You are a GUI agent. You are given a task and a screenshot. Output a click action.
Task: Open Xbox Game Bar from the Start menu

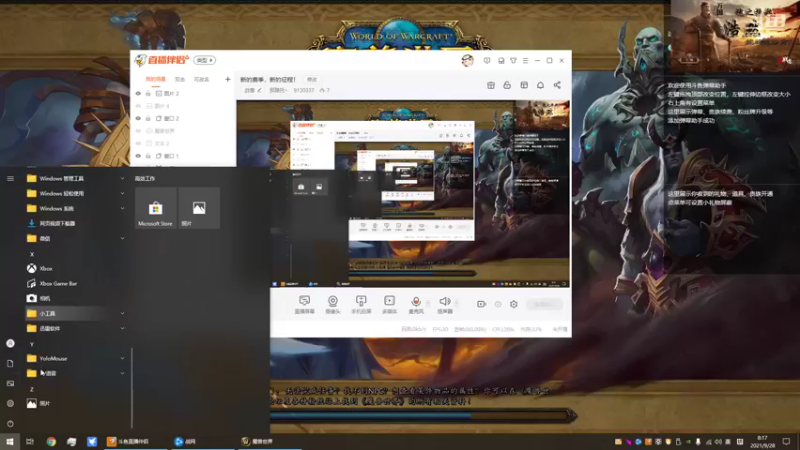pyautogui.click(x=76, y=283)
